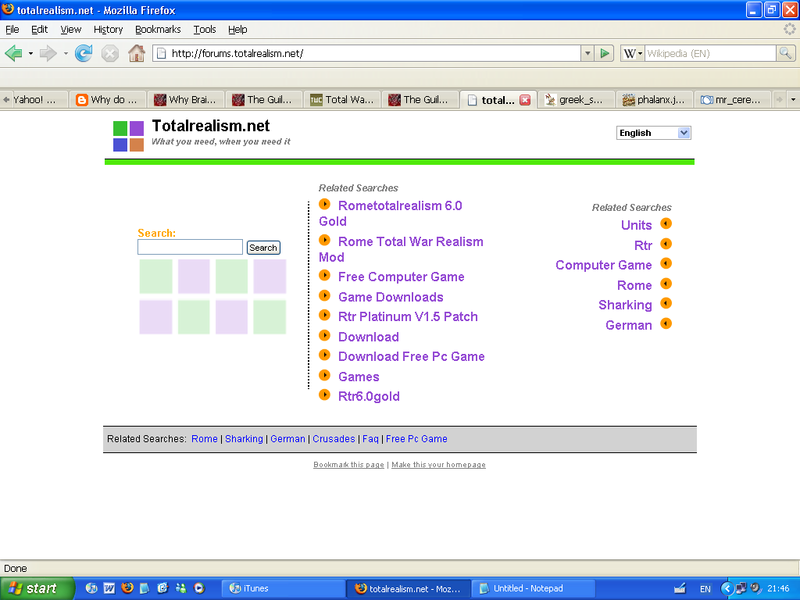
Task: Click the search magnifier next to Wikipedia box
Action: point(785,53)
